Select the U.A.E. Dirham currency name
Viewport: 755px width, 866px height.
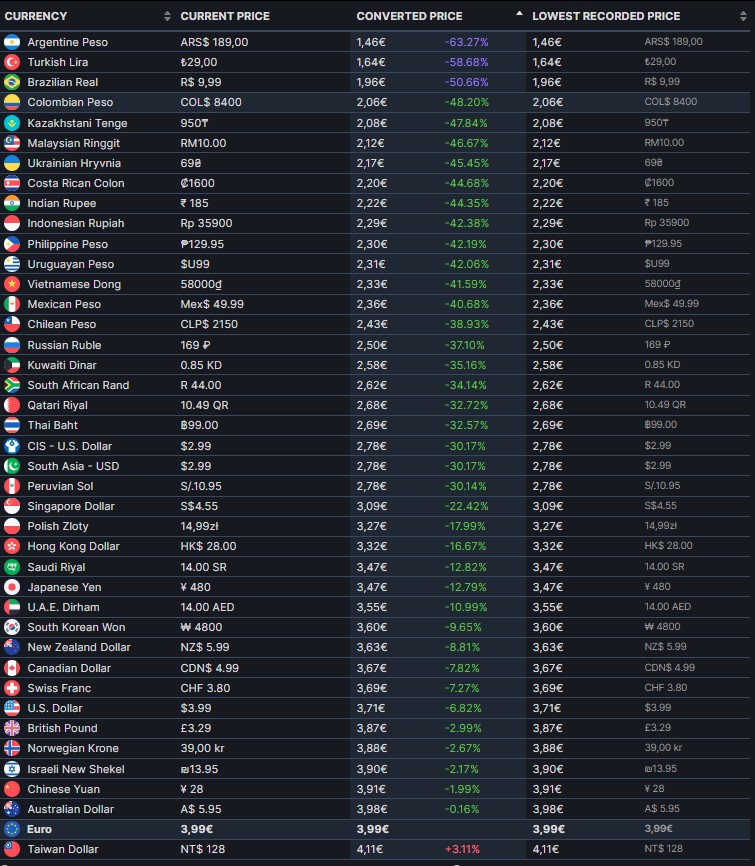click(x=64, y=607)
